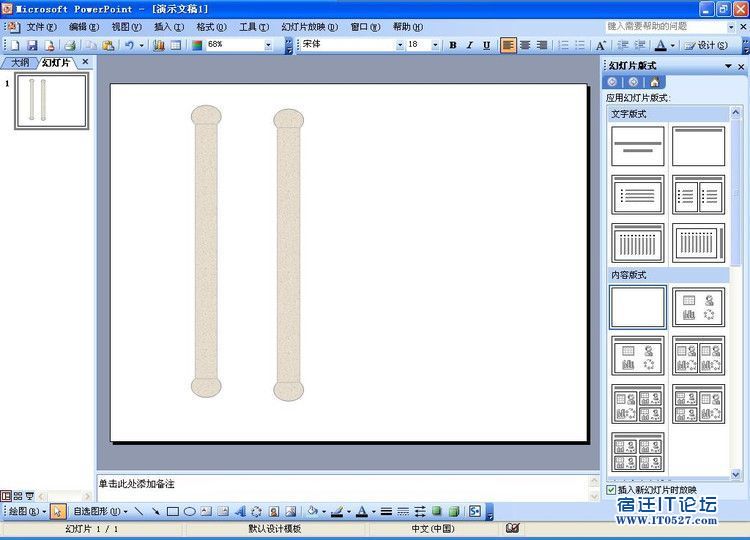750x540 pixels.
Task: Apply the Blank content layout
Action: 638,307
